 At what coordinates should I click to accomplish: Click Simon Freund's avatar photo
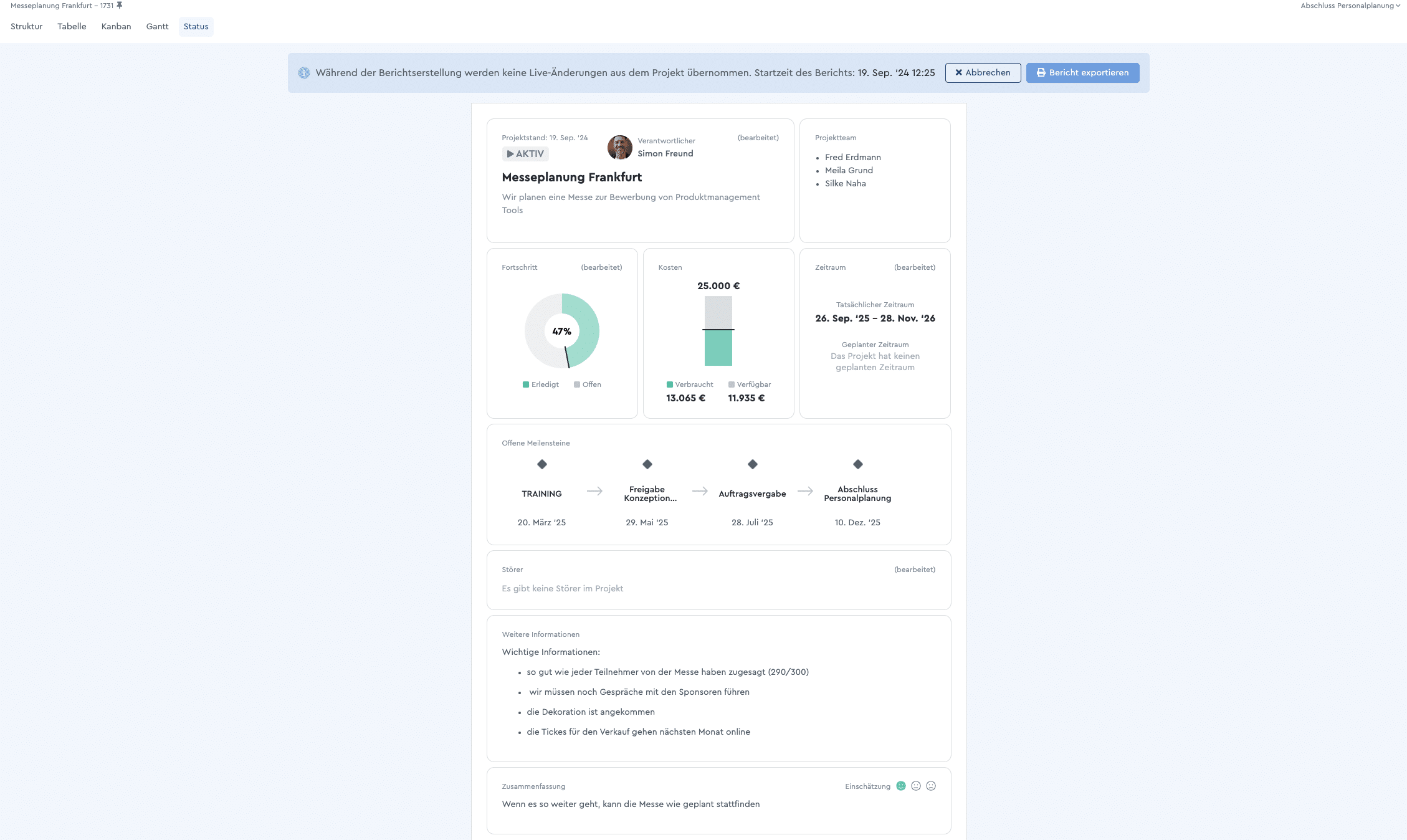pyautogui.click(x=620, y=148)
